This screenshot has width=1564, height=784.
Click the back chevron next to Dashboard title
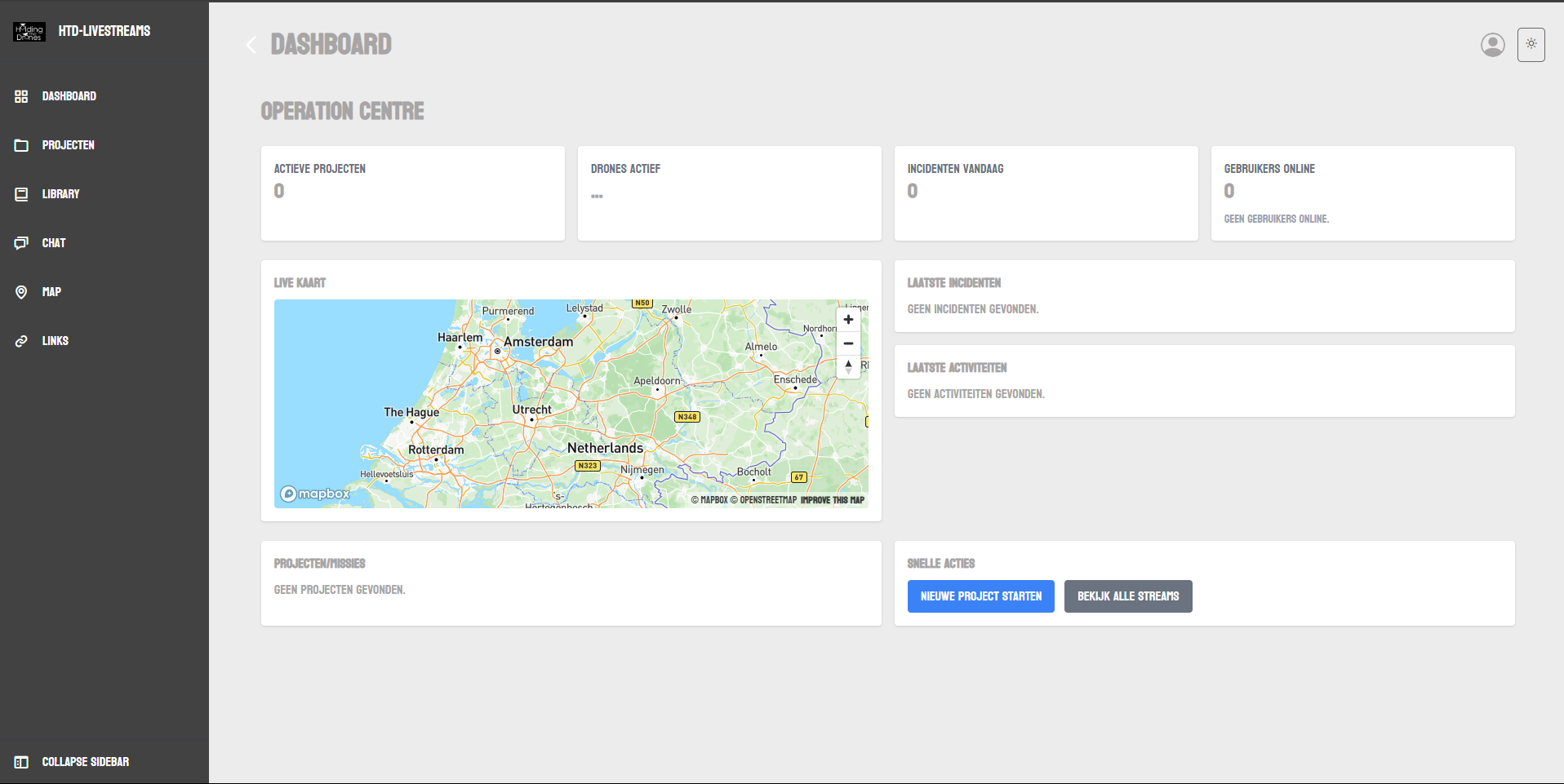pos(251,45)
